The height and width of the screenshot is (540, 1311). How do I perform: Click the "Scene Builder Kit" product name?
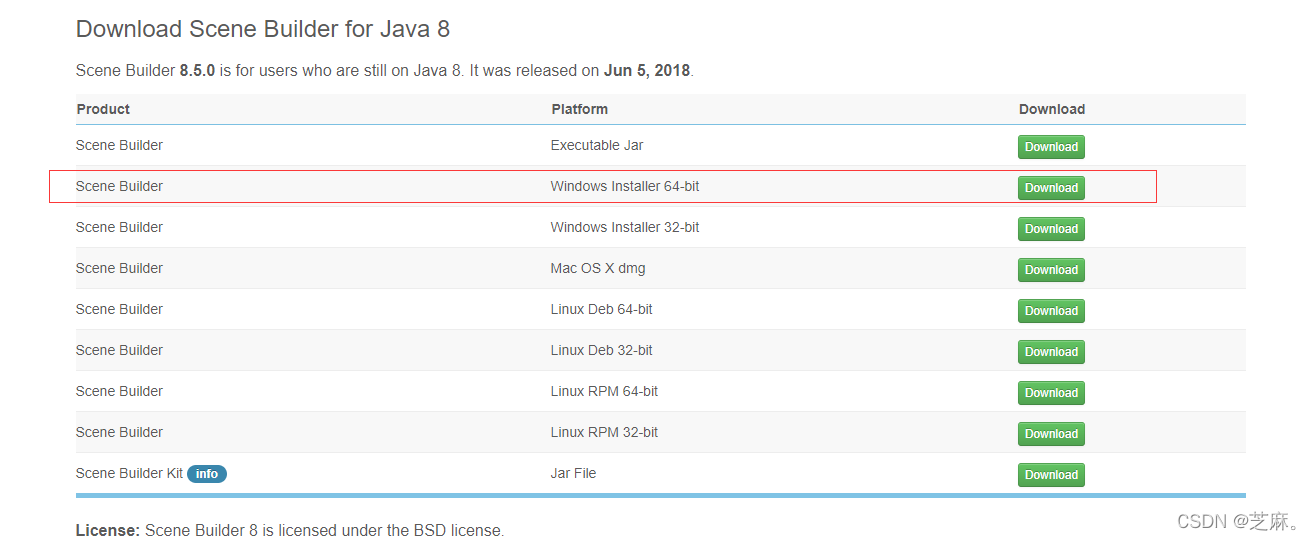pos(130,473)
